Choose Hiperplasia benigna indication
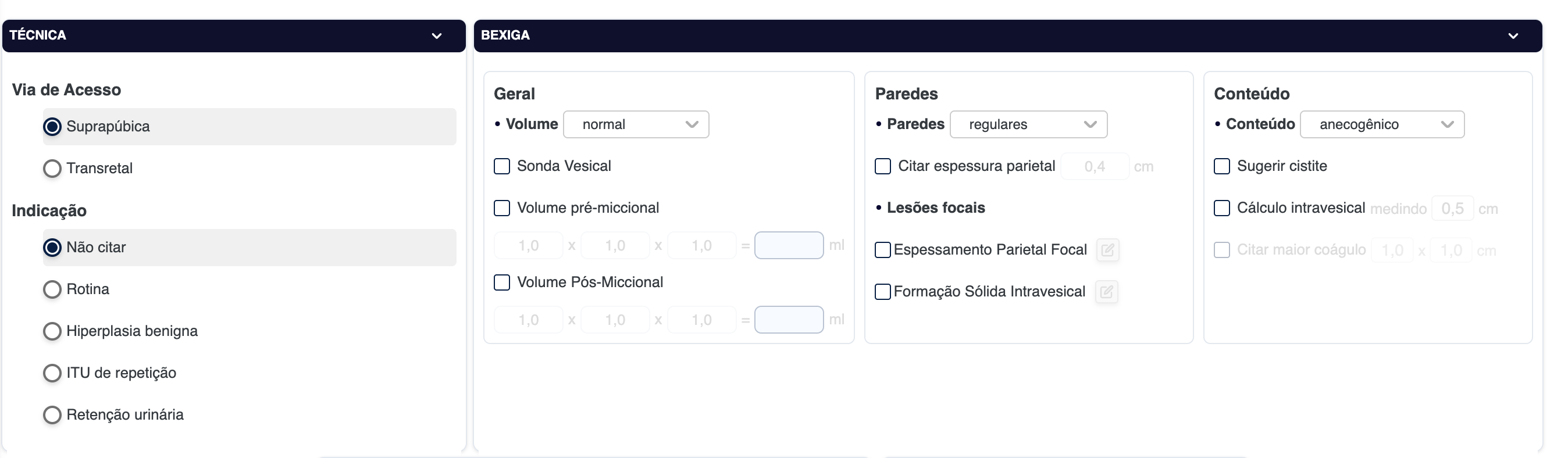The image size is (1568, 458). (x=52, y=331)
